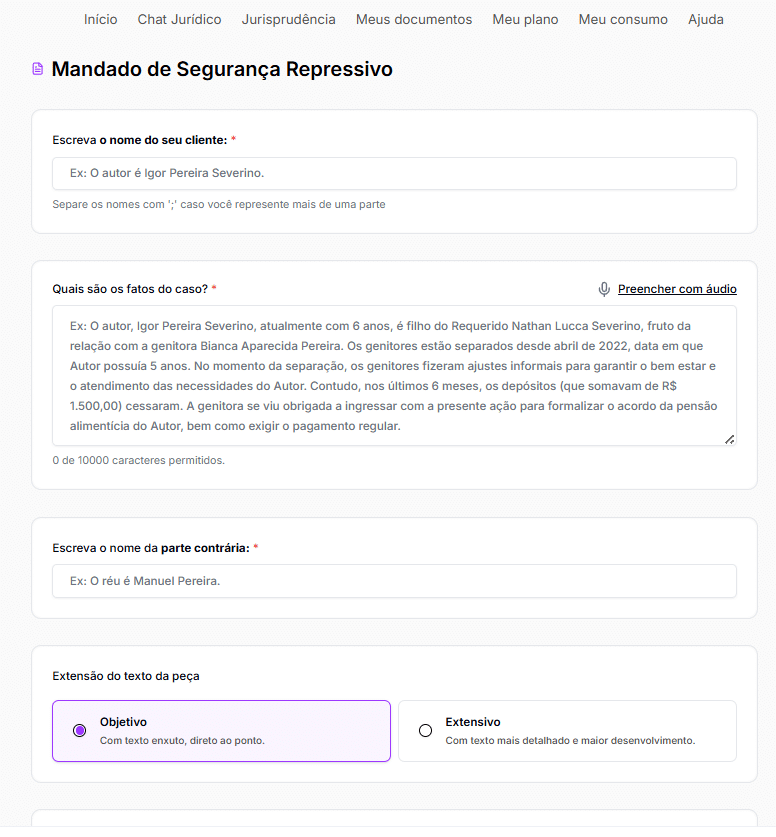Open the Meu plano section
The width and height of the screenshot is (776, 837).
525,19
